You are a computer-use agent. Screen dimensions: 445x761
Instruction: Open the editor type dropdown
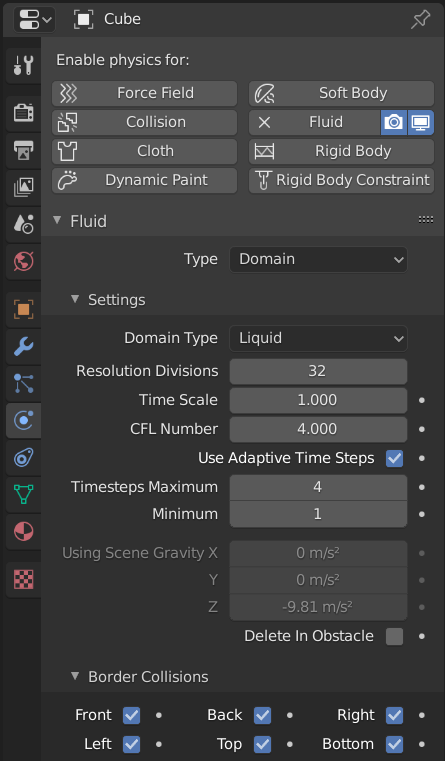tap(34, 19)
